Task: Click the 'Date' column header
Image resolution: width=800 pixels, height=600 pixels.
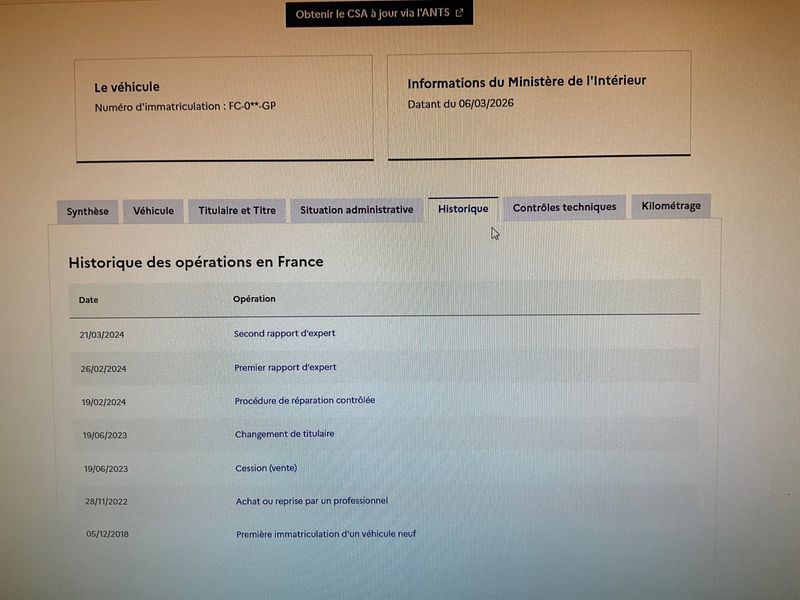Action: [88, 300]
